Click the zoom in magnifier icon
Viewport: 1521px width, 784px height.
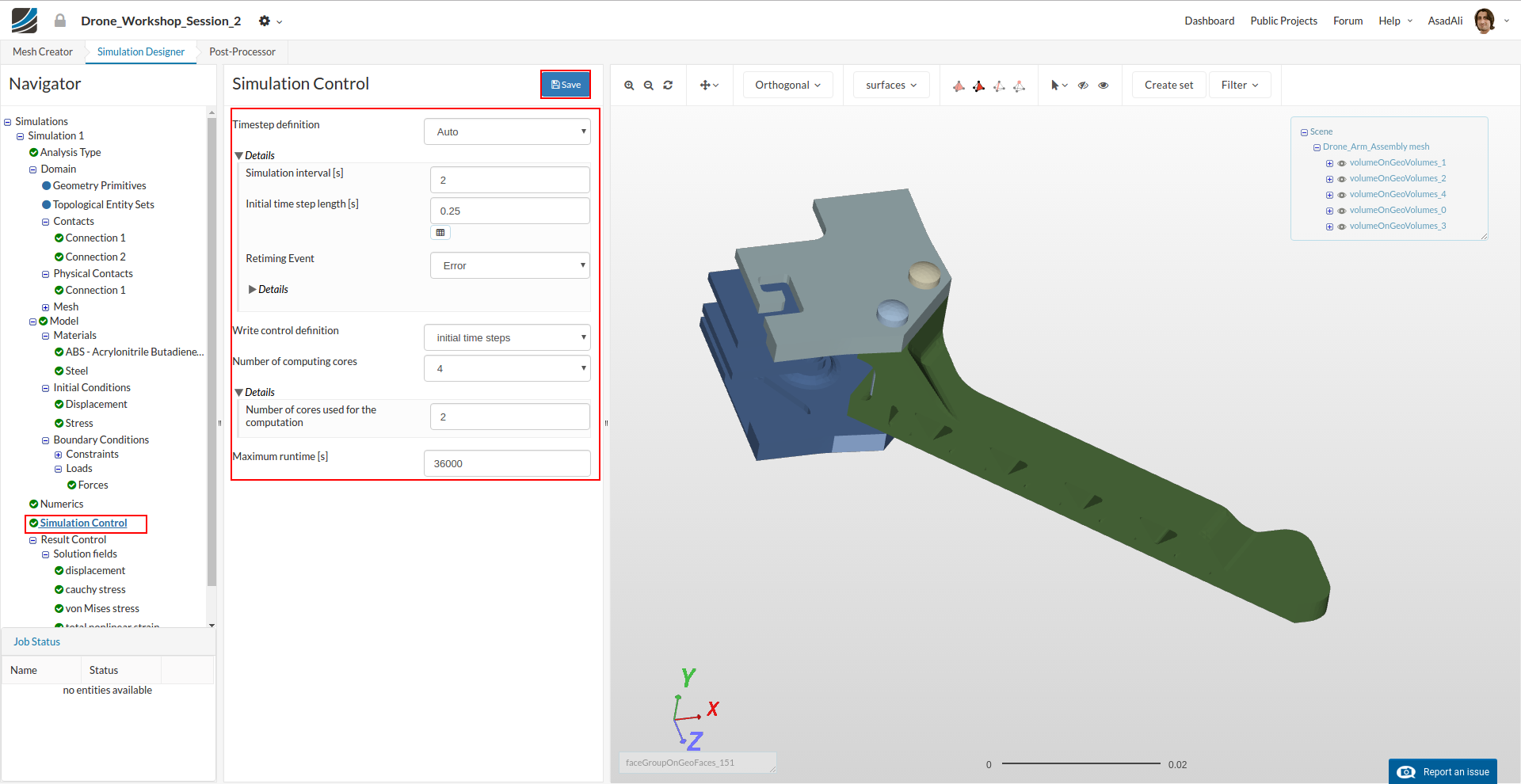pyautogui.click(x=629, y=86)
